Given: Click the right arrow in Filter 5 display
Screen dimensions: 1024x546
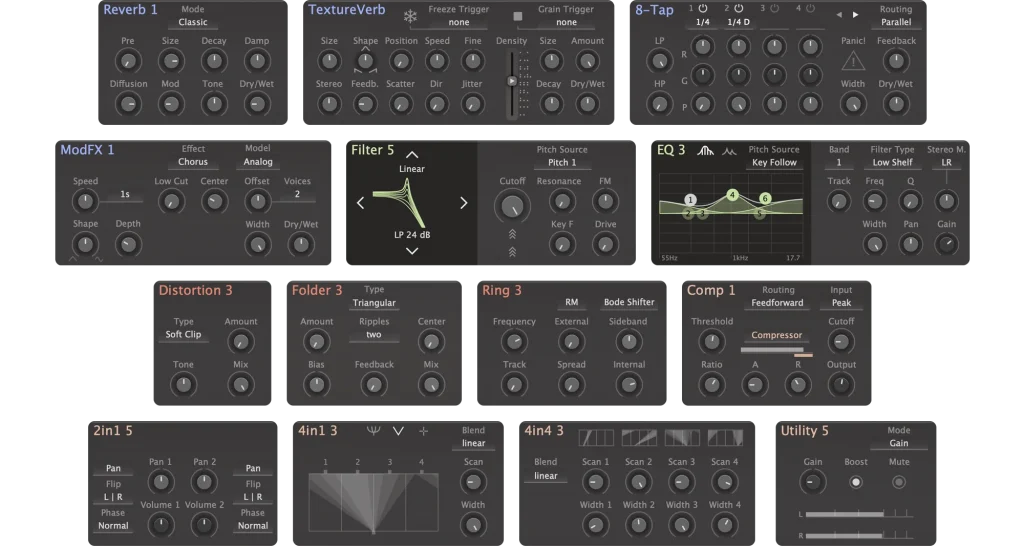Looking at the screenshot, I should pos(463,204).
